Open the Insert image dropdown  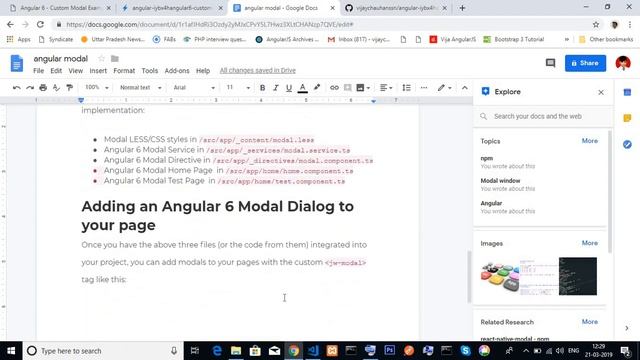pos(363,88)
